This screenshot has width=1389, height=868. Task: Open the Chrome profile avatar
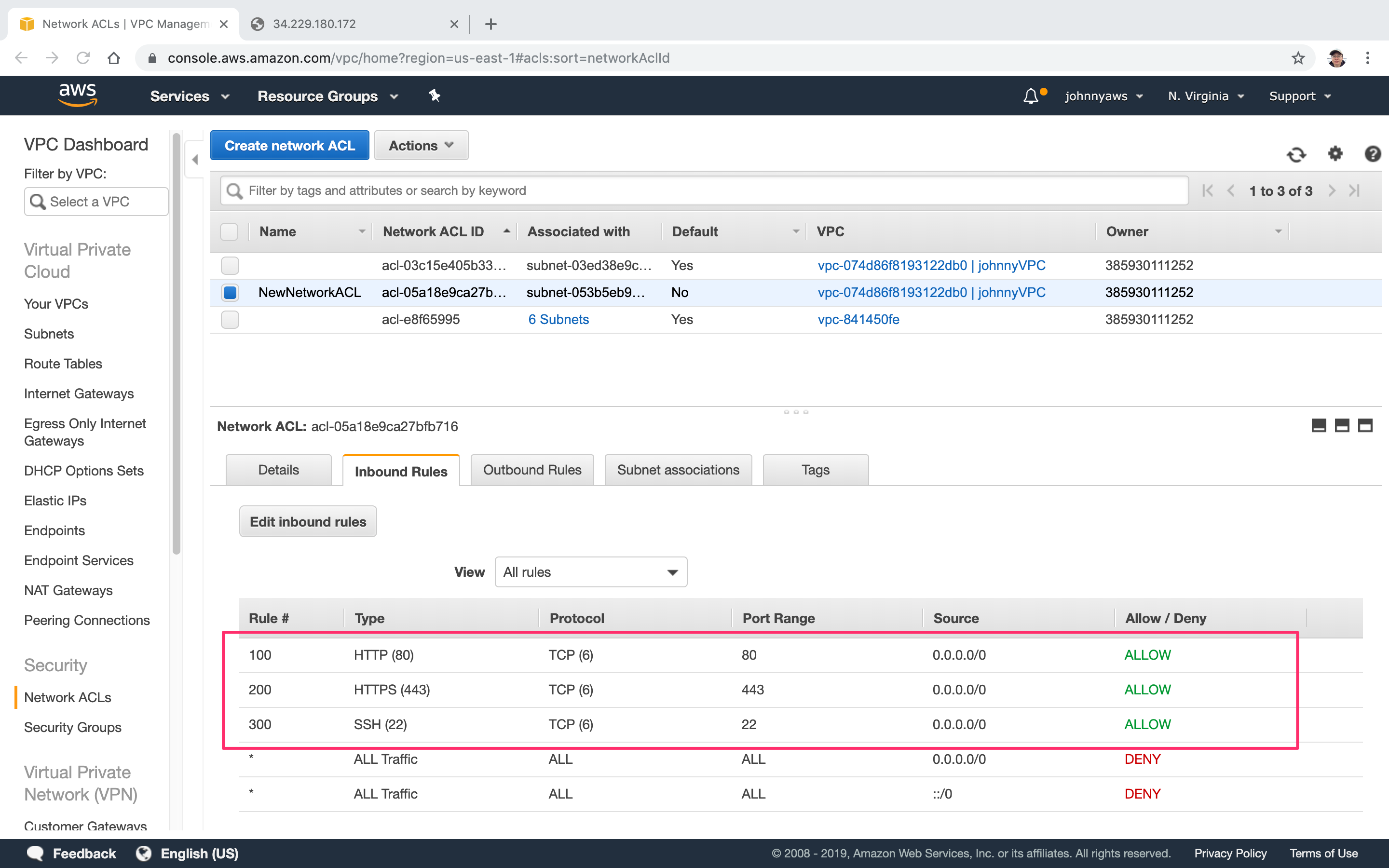pos(1337,58)
